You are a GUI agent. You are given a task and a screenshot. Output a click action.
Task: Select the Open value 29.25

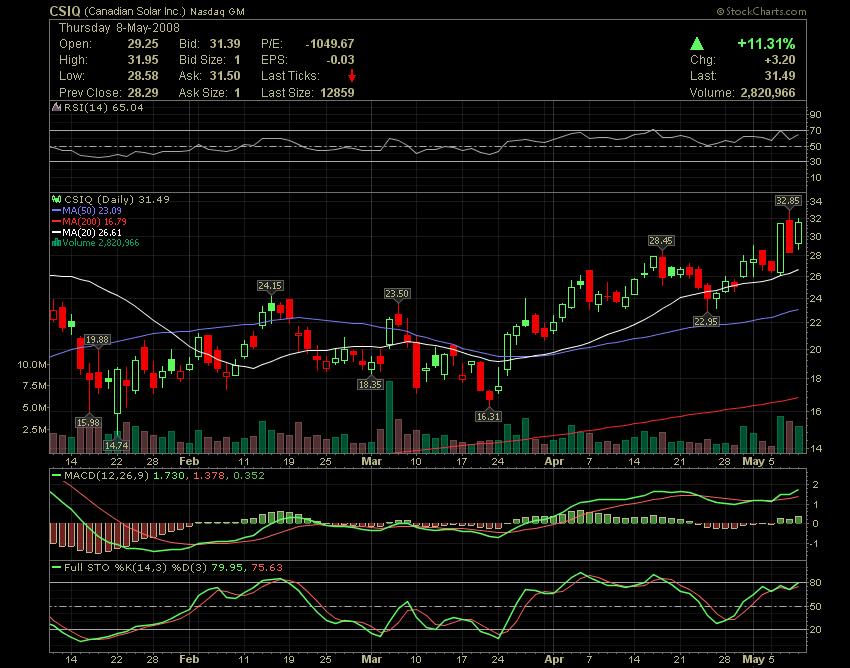[x=143, y=44]
